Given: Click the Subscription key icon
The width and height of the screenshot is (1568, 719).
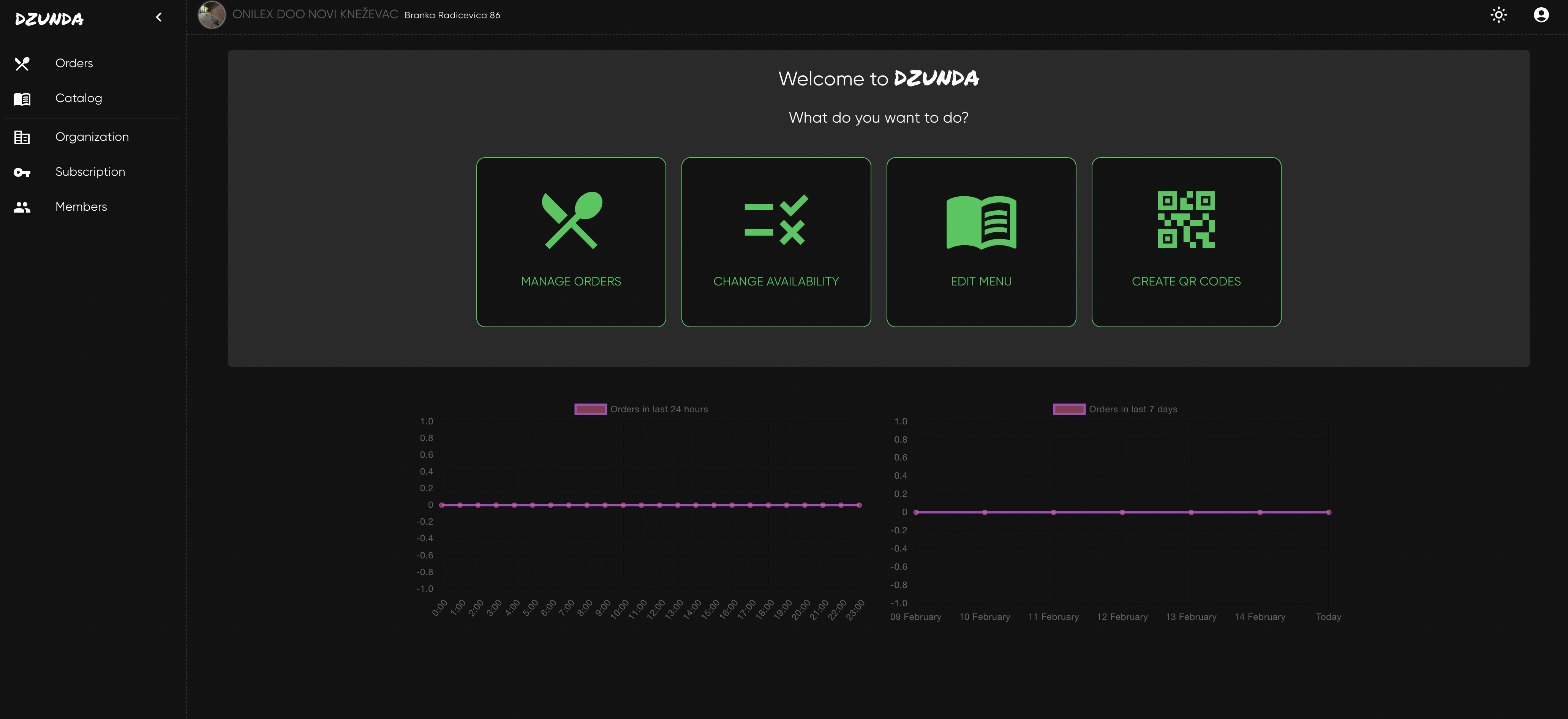Looking at the screenshot, I should [22, 173].
